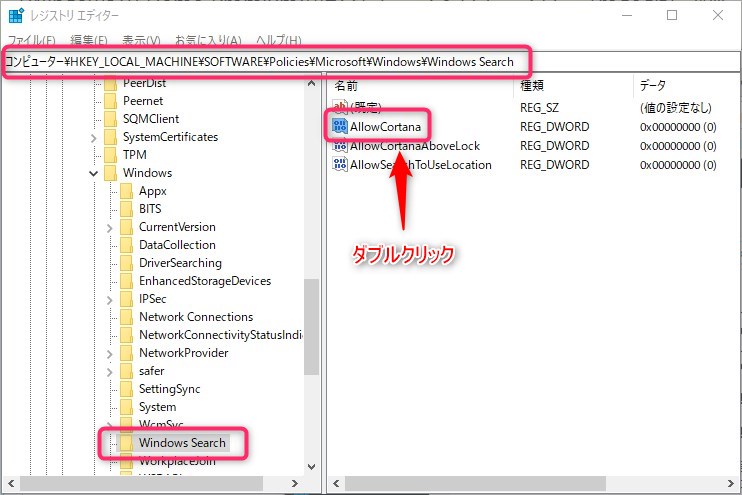Open the ヘルプ(H) menu

(279, 40)
